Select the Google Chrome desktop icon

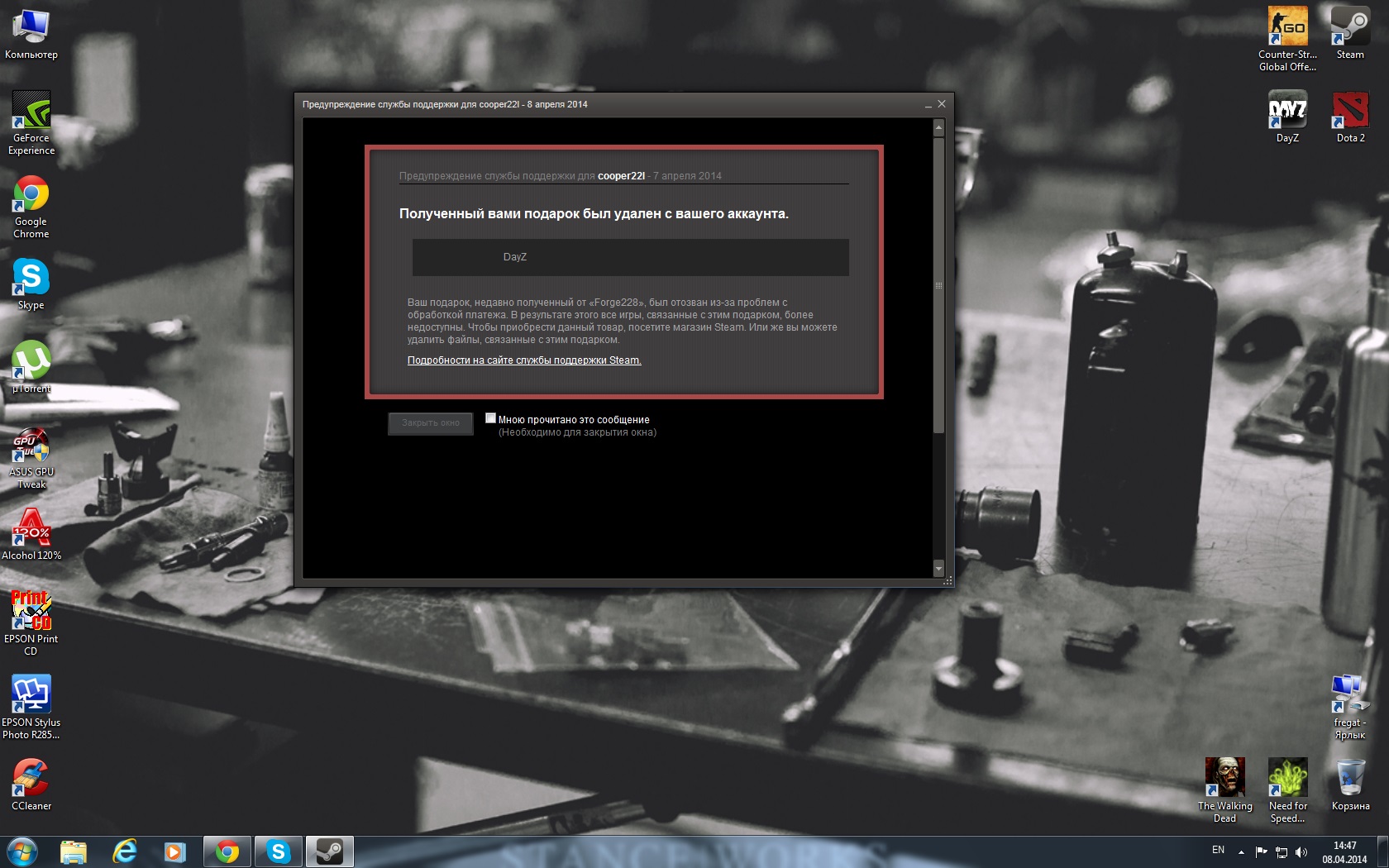coord(31,207)
